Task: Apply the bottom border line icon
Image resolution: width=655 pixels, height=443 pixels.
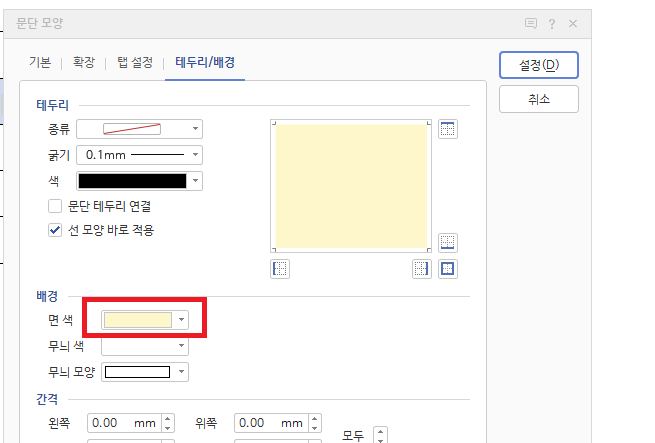Action: (448, 242)
